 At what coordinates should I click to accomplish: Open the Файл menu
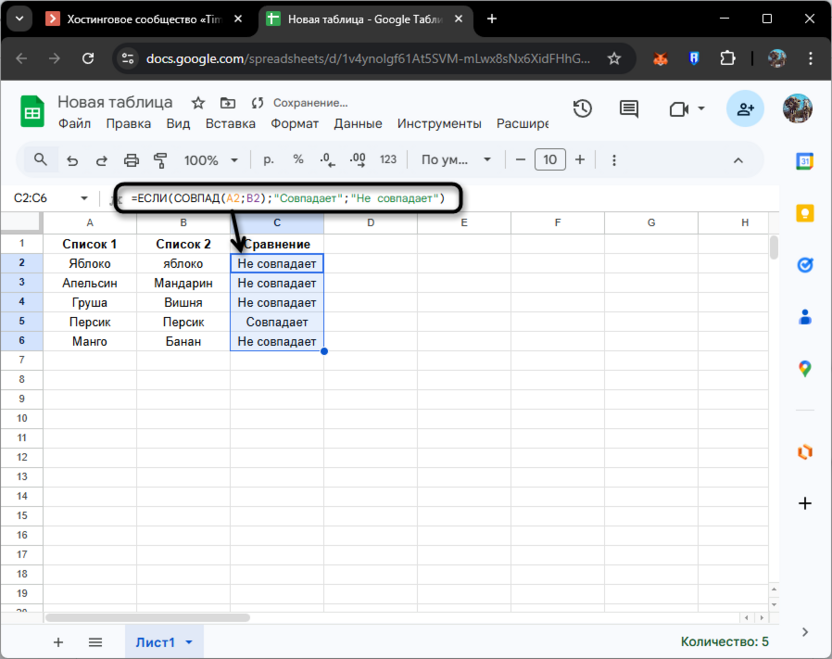[74, 124]
